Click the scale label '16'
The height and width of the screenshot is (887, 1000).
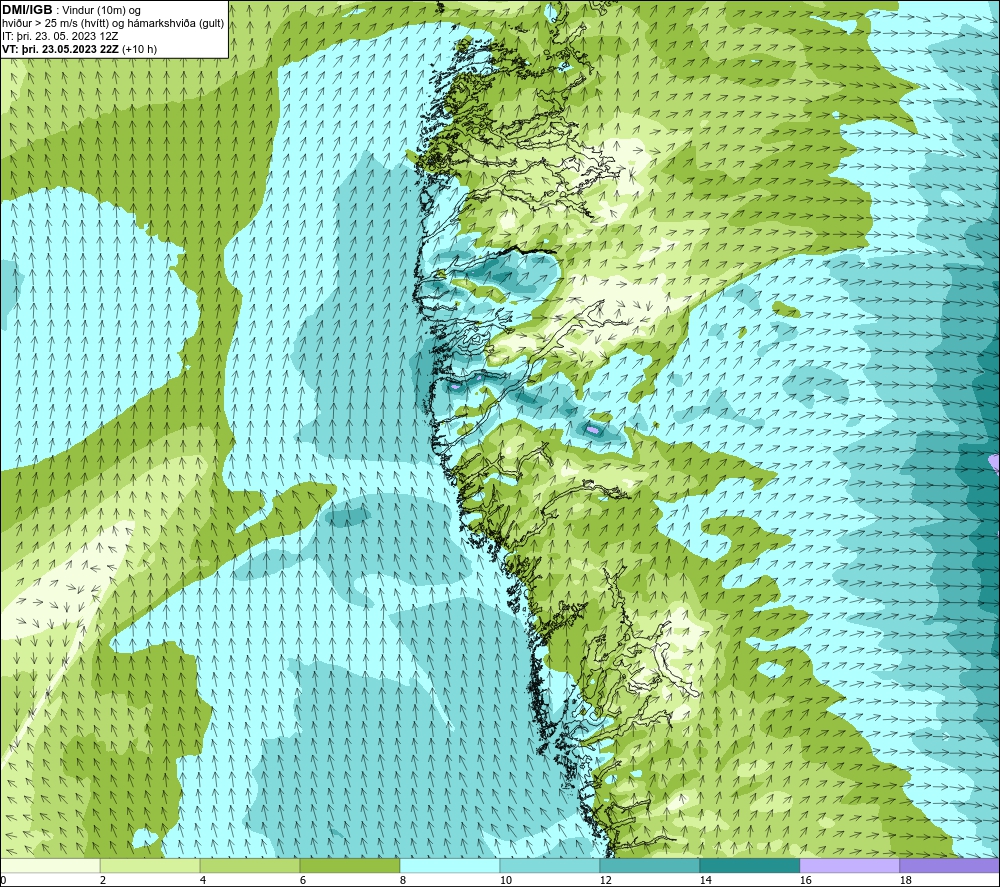click(x=805, y=881)
